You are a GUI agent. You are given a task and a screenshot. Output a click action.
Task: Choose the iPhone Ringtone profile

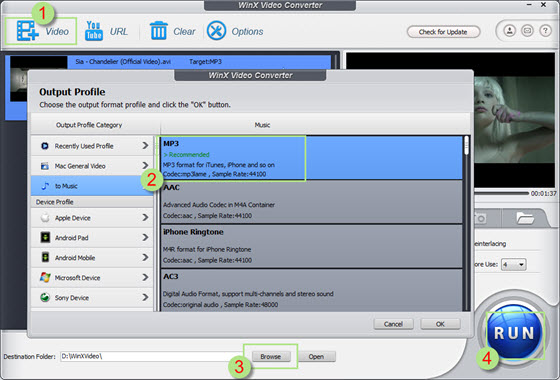pos(311,246)
